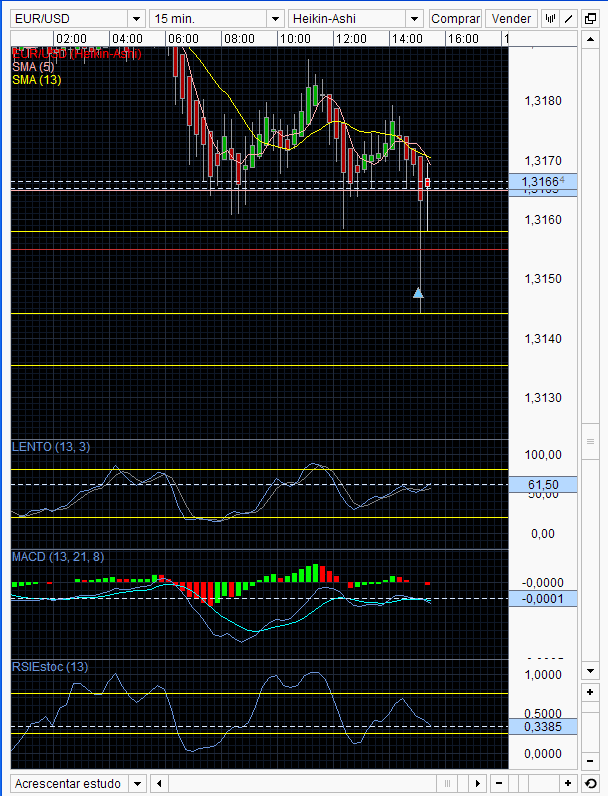The image size is (608, 796).
Task: Select the line drawing tool icon
Action: tap(568, 19)
